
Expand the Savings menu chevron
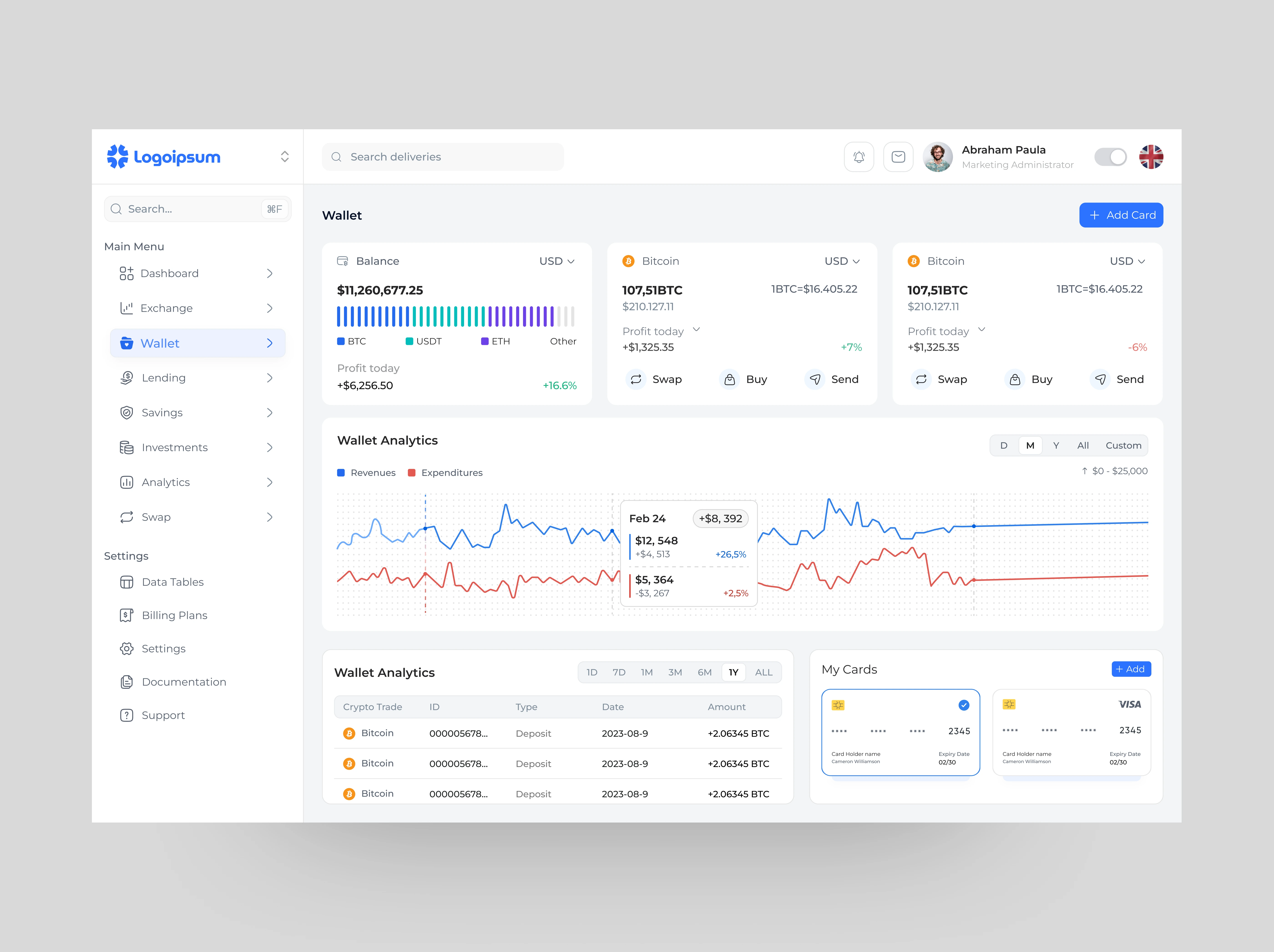pyautogui.click(x=270, y=413)
